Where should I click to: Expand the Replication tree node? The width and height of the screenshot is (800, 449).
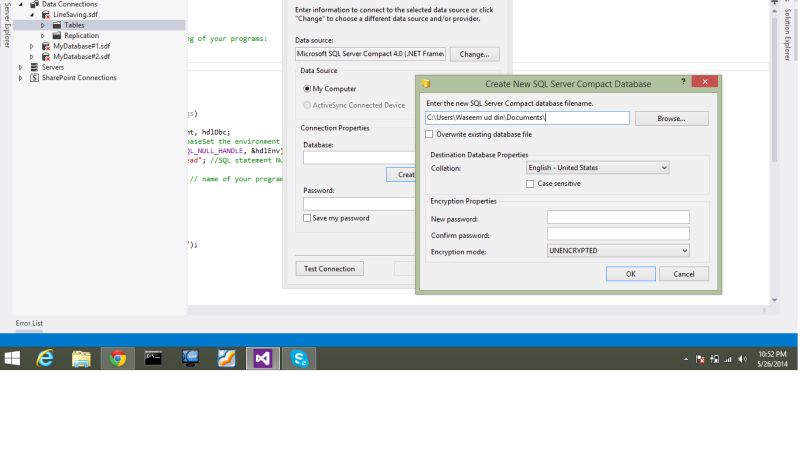point(43,36)
